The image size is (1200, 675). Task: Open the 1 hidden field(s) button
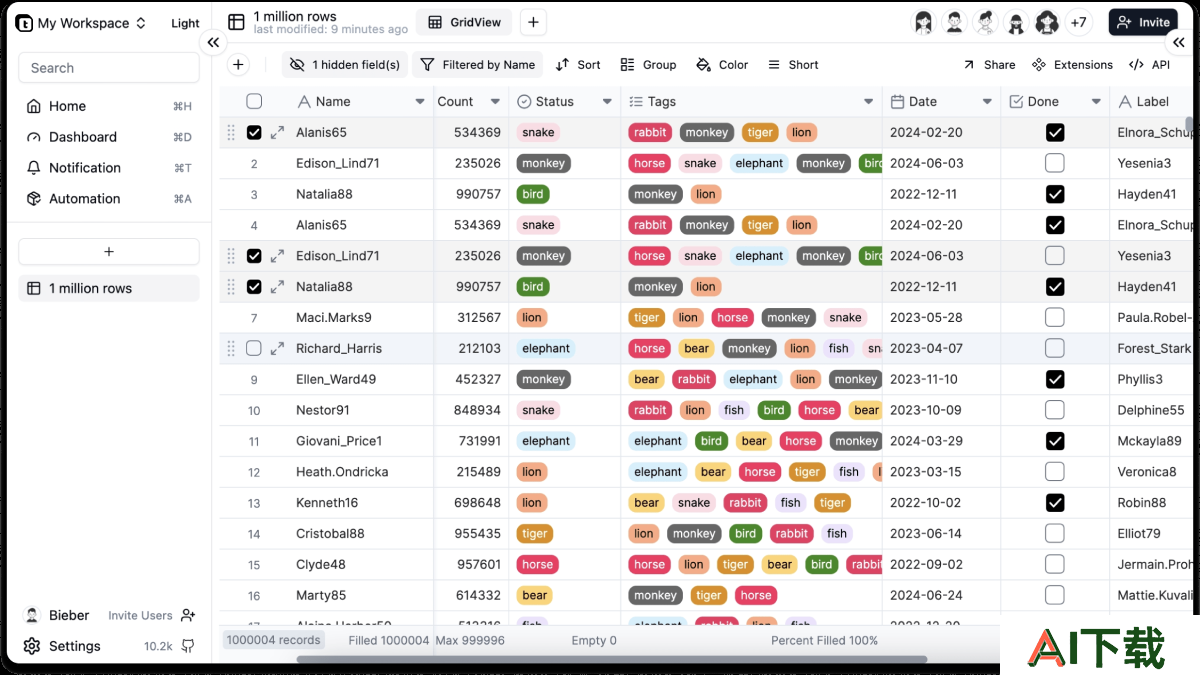tap(345, 65)
